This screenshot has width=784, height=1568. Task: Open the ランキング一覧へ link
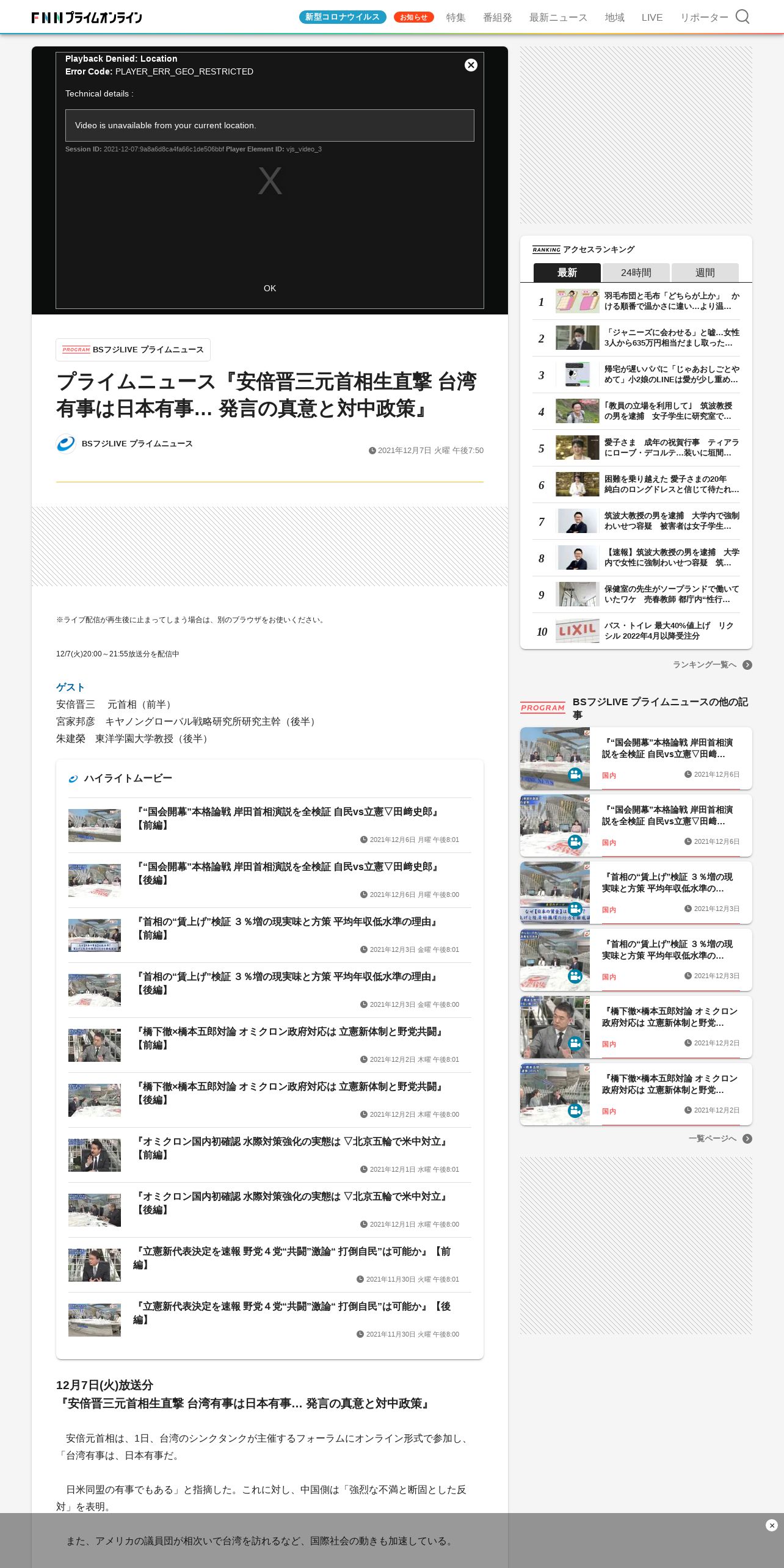[x=705, y=665]
